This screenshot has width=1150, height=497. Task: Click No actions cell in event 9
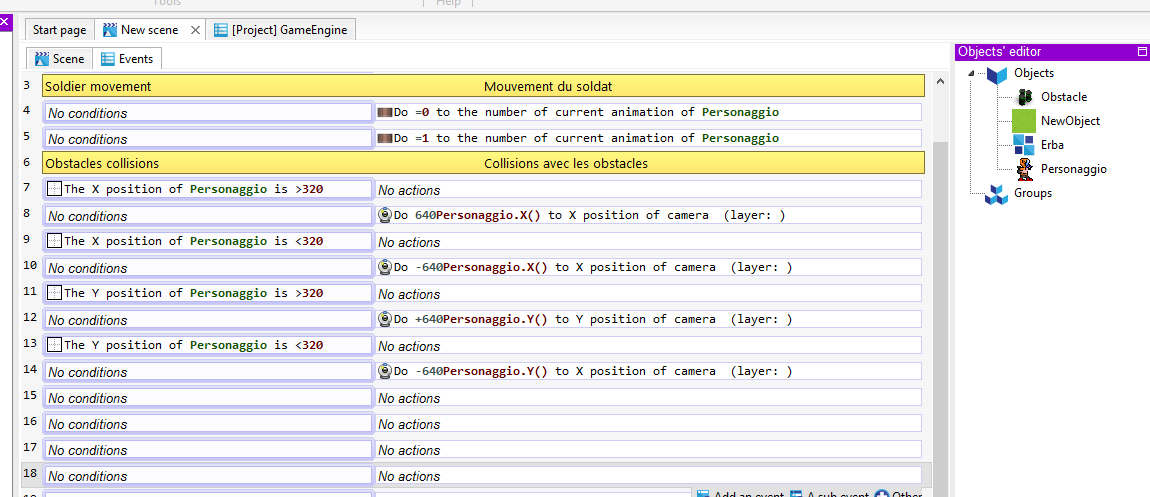pyautogui.click(x=648, y=242)
